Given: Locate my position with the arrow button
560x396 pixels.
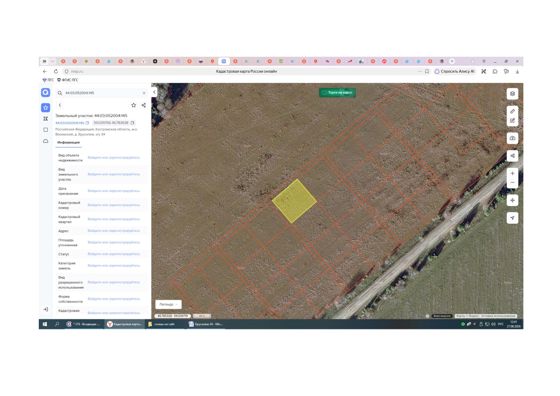Looking at the screenshot, I should (x=512, y=218).
